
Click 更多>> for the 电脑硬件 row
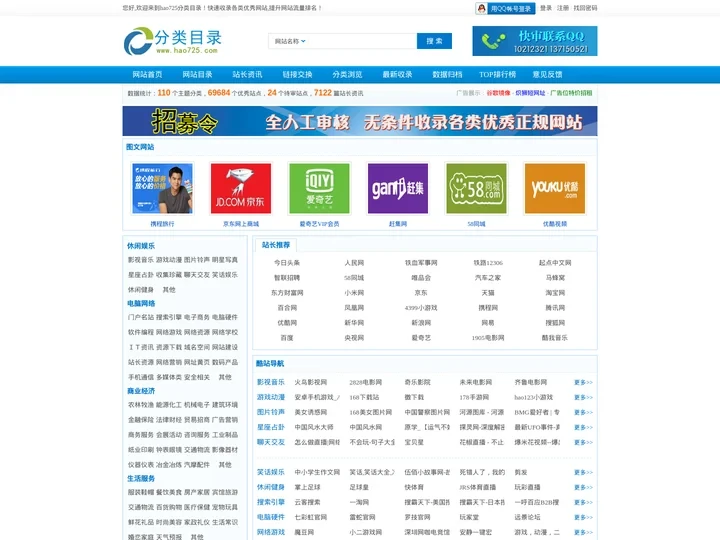583,518
